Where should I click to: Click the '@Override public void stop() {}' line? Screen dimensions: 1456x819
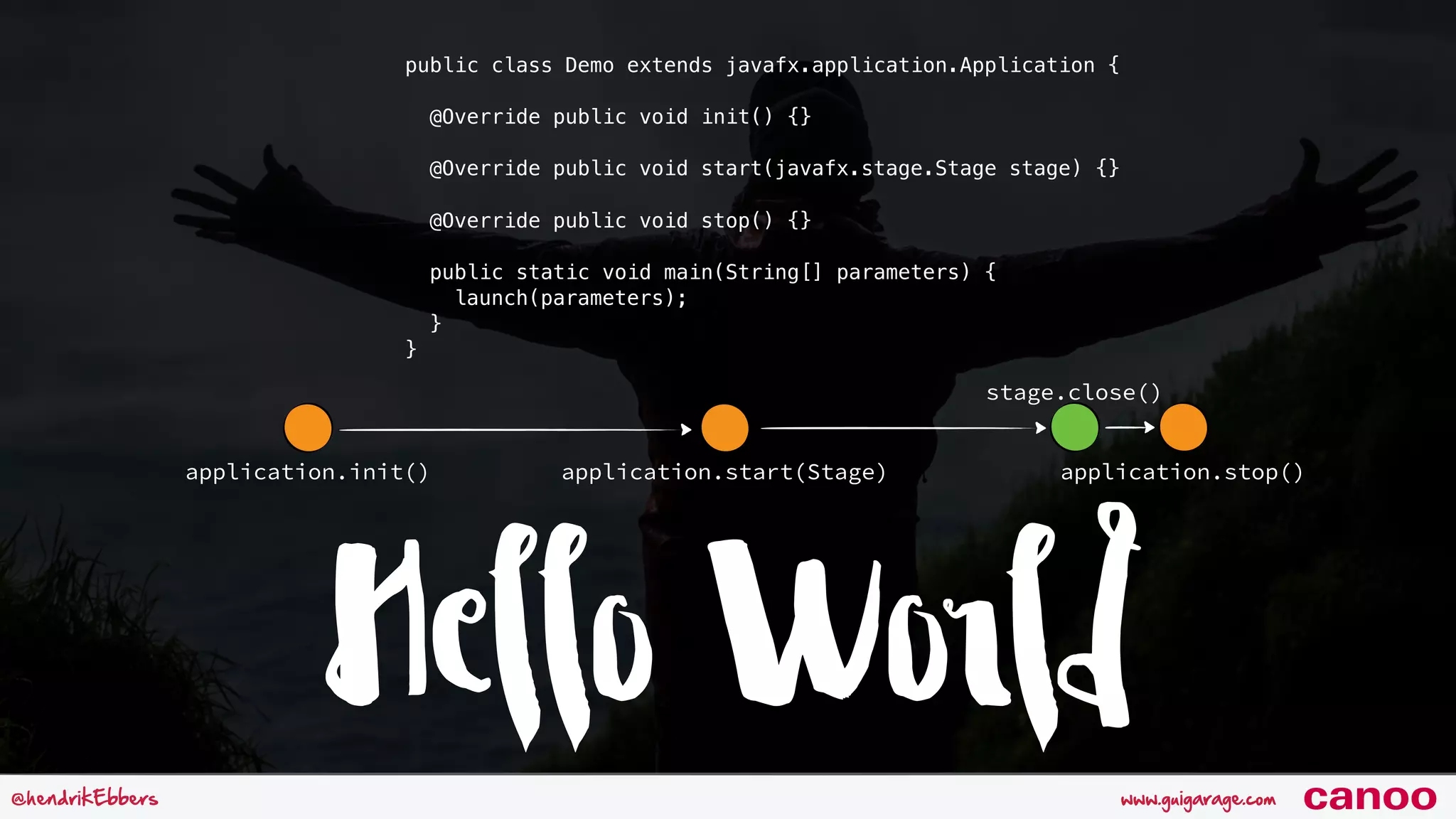pyautogui.click(x=621, y=220)
